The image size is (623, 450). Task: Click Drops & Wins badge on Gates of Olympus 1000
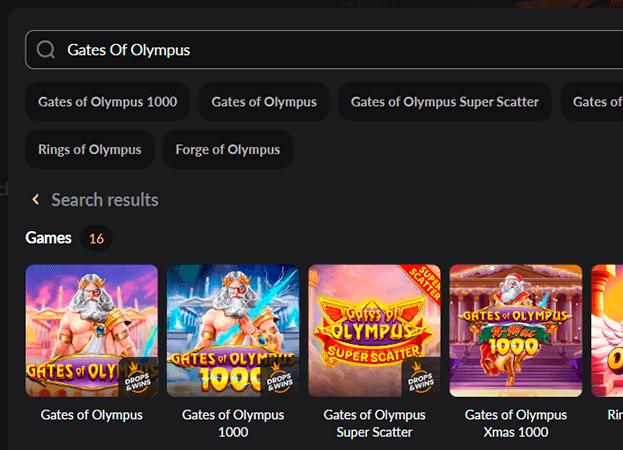click(280, 377)
